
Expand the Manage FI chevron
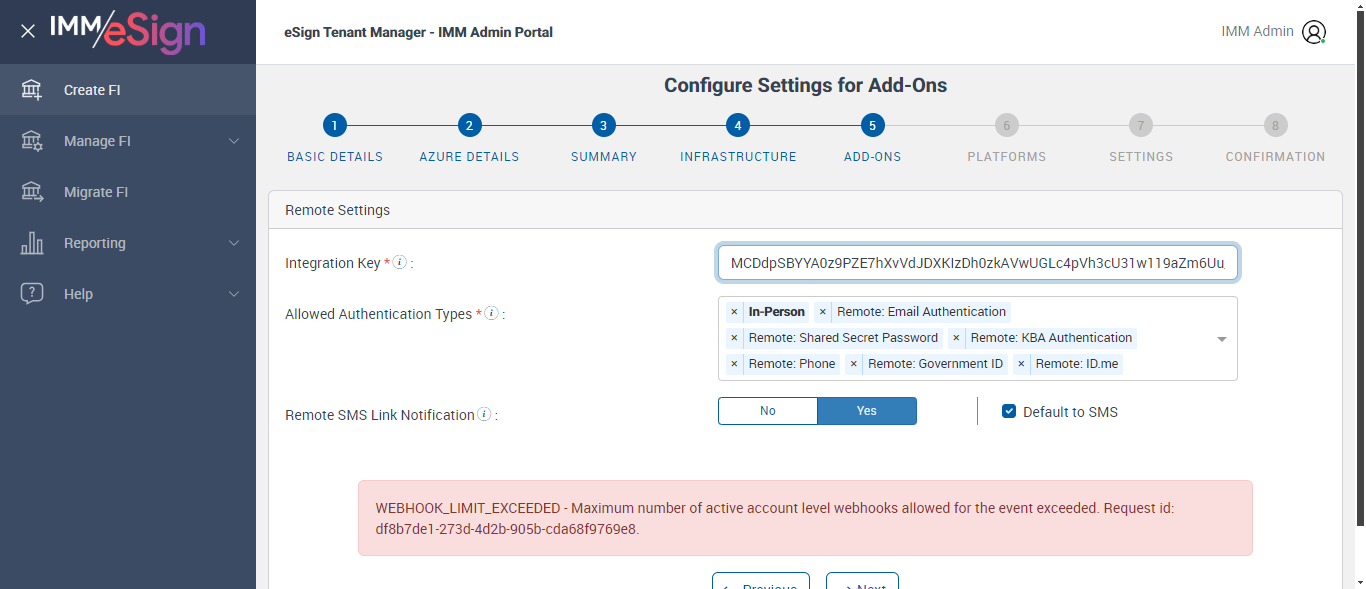[234, 141]
